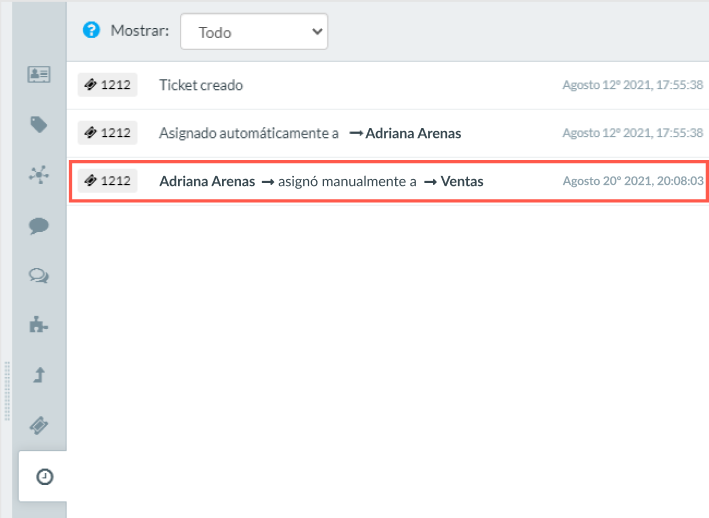Select the clock history tab icon
The width and height of the screenshot is (709, 518).
(44, 477)
